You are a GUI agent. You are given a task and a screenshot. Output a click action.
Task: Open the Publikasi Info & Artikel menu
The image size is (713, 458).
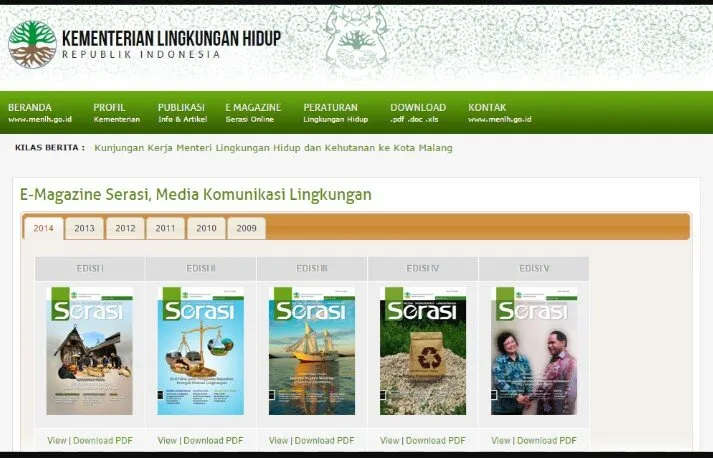tap(182, 113)
